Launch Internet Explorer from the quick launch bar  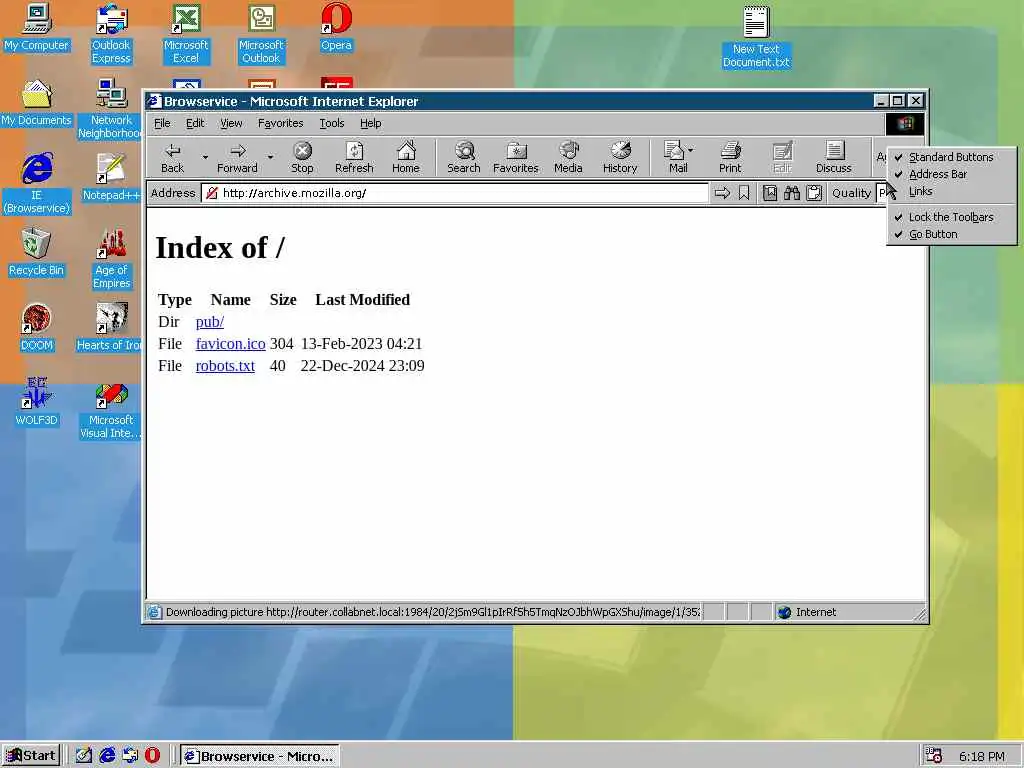pyautogui.click(x=107, y=756)
